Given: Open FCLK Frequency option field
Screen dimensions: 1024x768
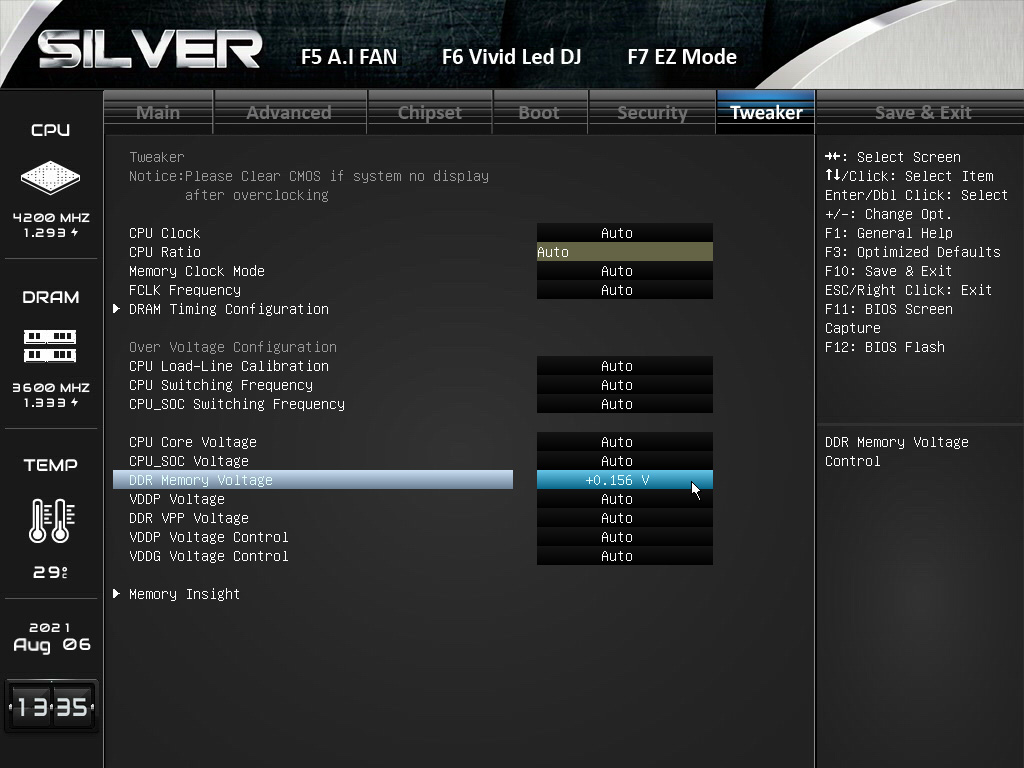Looking at the screenshot, I should [624, 290].
